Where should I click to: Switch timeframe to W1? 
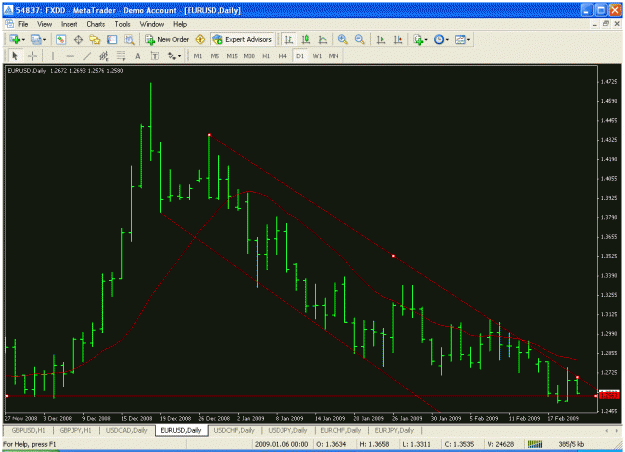point(317,56)
